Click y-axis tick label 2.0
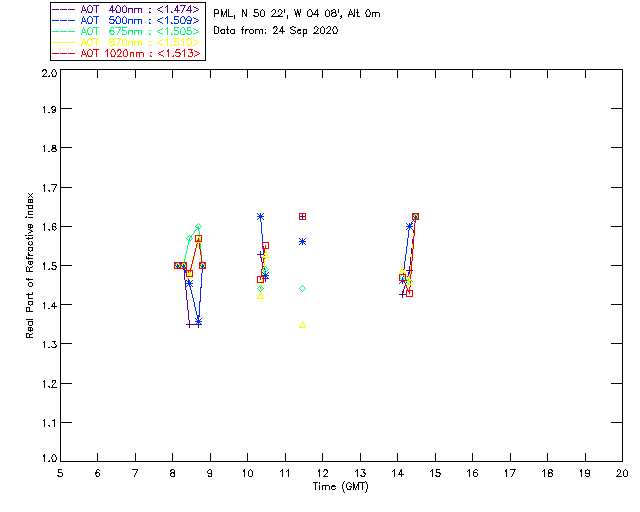640x512 pixels. pyautogui.click(x=49, y=73)
